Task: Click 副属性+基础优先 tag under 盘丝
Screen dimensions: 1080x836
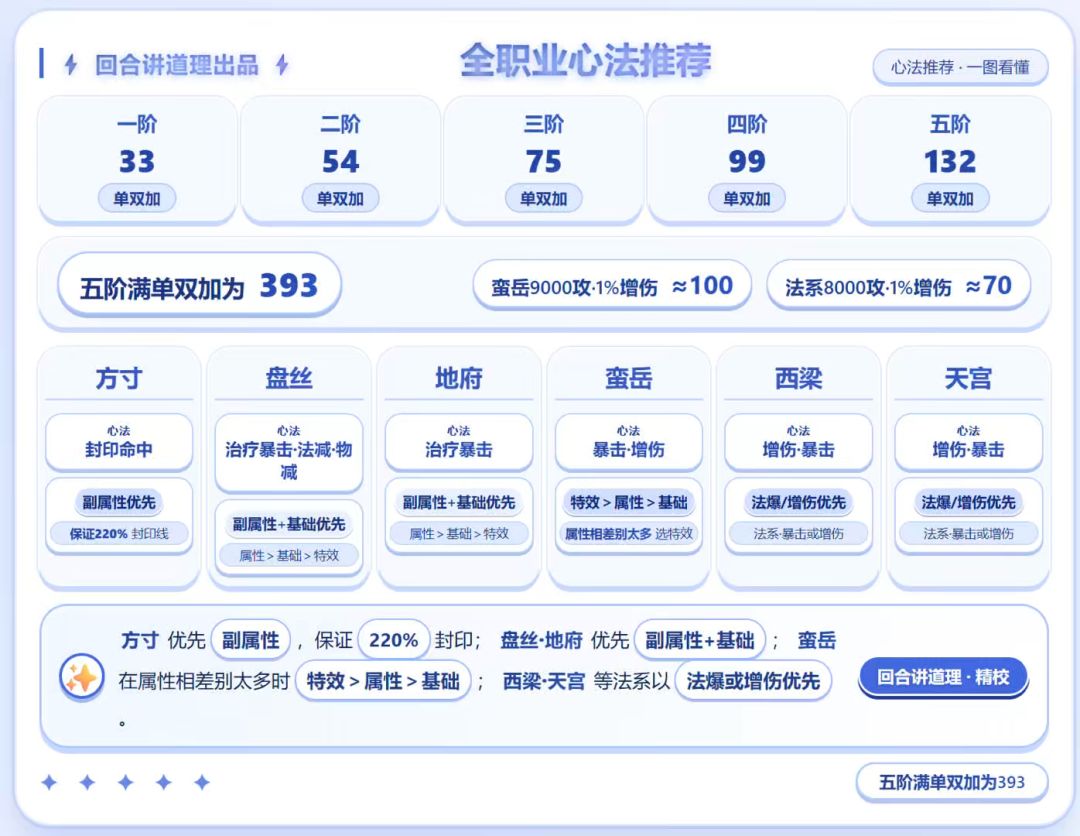Action: (x=289, y=525)
